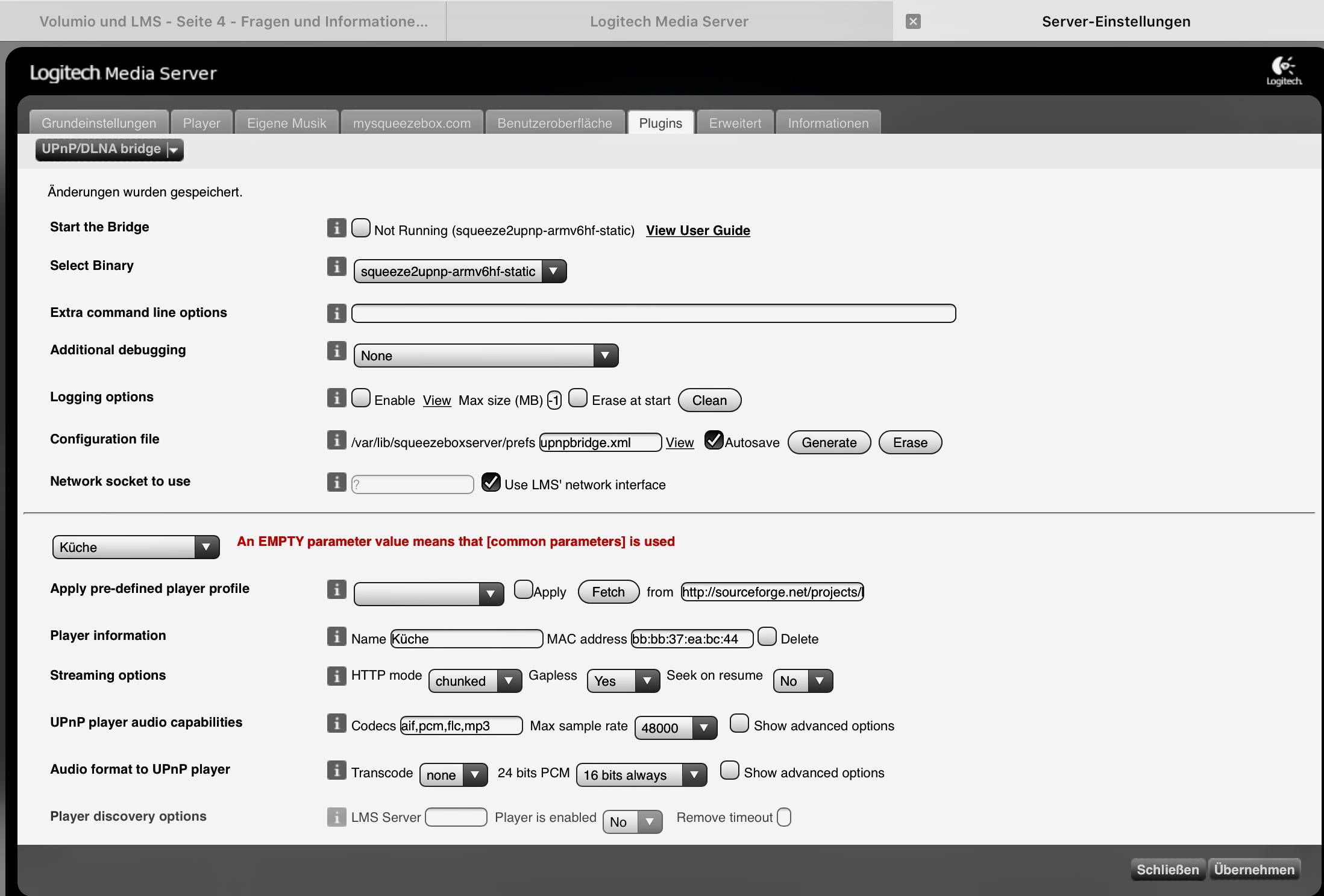
Task: Open the Informationen tab
Action: pos(828,123)
